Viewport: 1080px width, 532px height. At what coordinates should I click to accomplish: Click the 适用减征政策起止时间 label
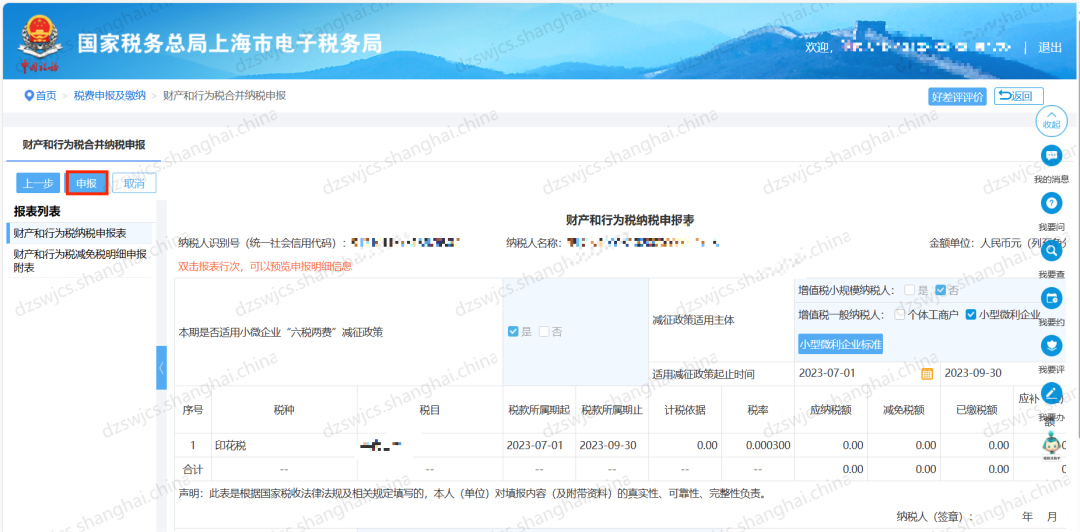(x=703, y=374)
